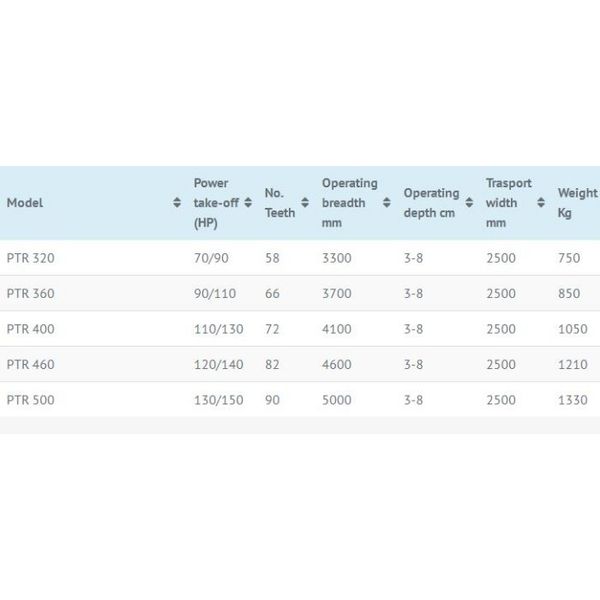Sort by Power take-off (HP) arrows

pyautogui.click(x=248, y=202)
